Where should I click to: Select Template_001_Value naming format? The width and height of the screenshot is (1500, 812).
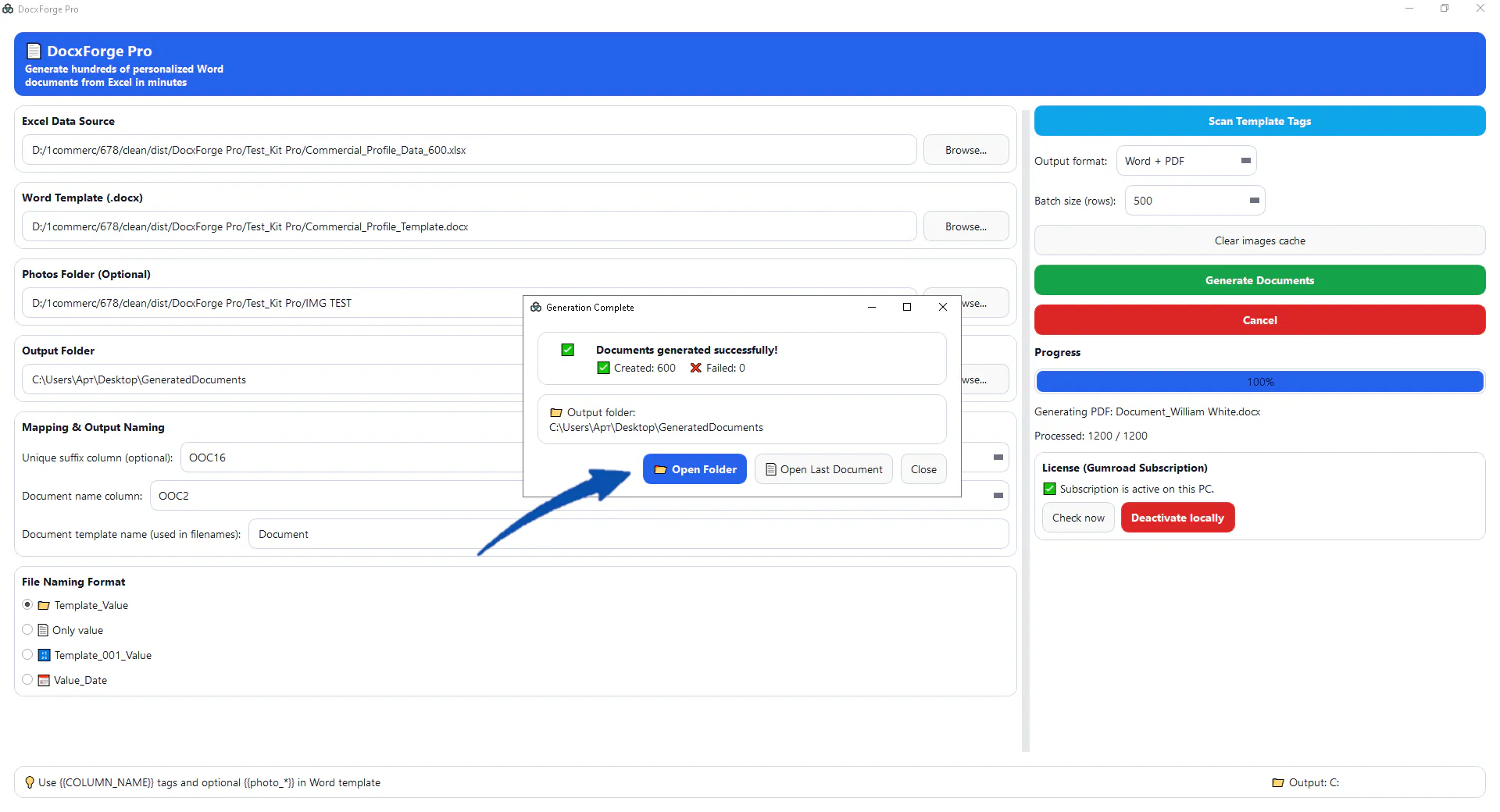tap(27, 654)
